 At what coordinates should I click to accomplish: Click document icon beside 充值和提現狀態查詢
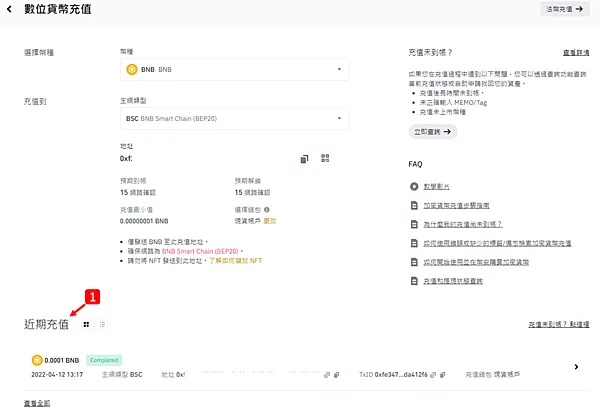414,281
